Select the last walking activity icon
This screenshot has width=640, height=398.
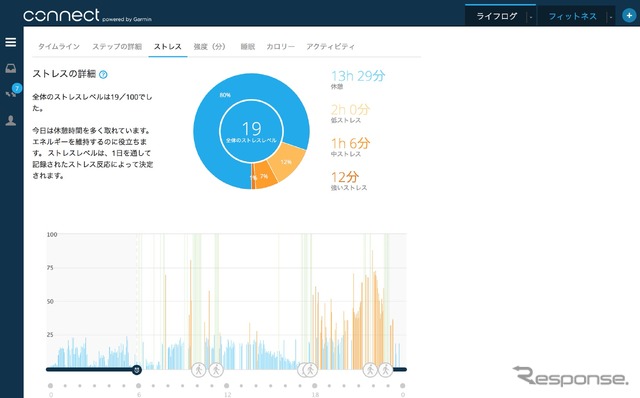pyautogui.click(x=385, y=370)
